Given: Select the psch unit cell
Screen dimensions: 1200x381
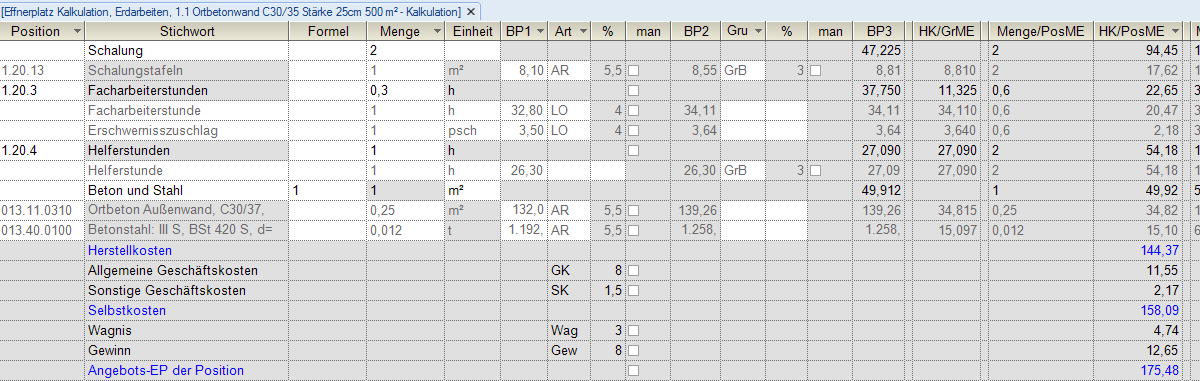Looking at the screenshot, I should [x=472, y=131].
